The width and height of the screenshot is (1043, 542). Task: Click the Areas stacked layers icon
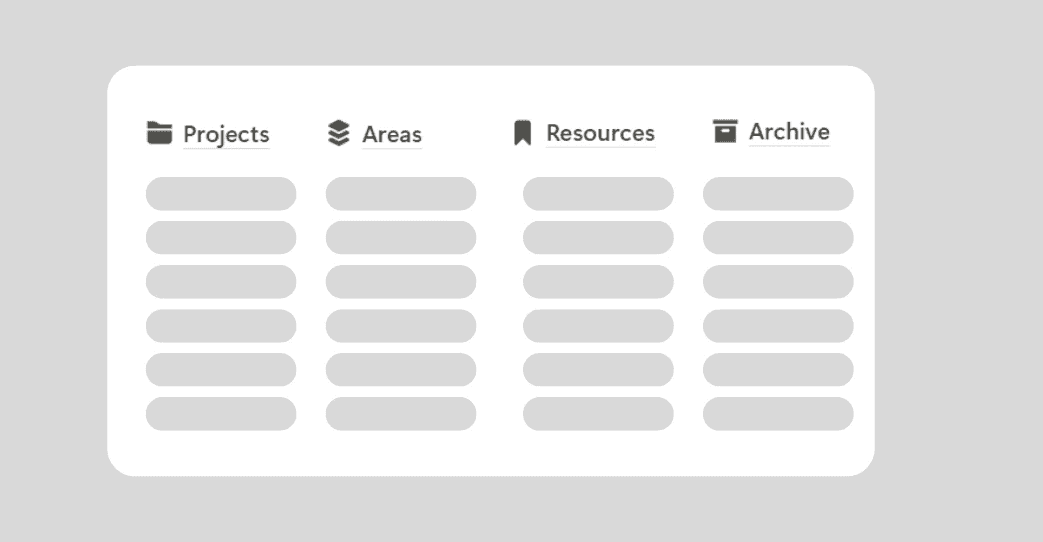pyautogui.click(x=339, y=133)
